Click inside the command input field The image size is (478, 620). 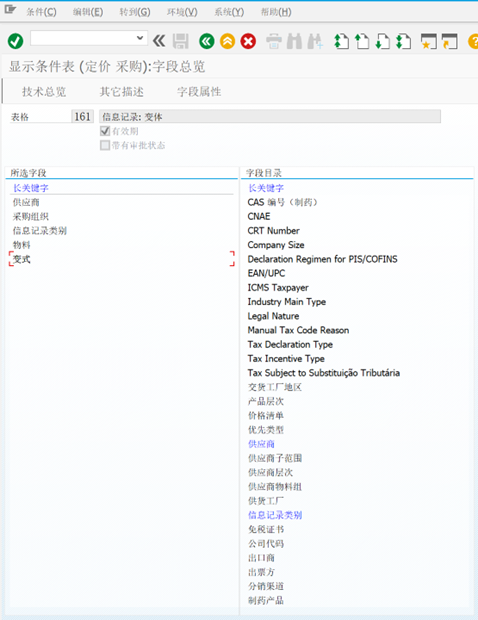coord(83,38)
